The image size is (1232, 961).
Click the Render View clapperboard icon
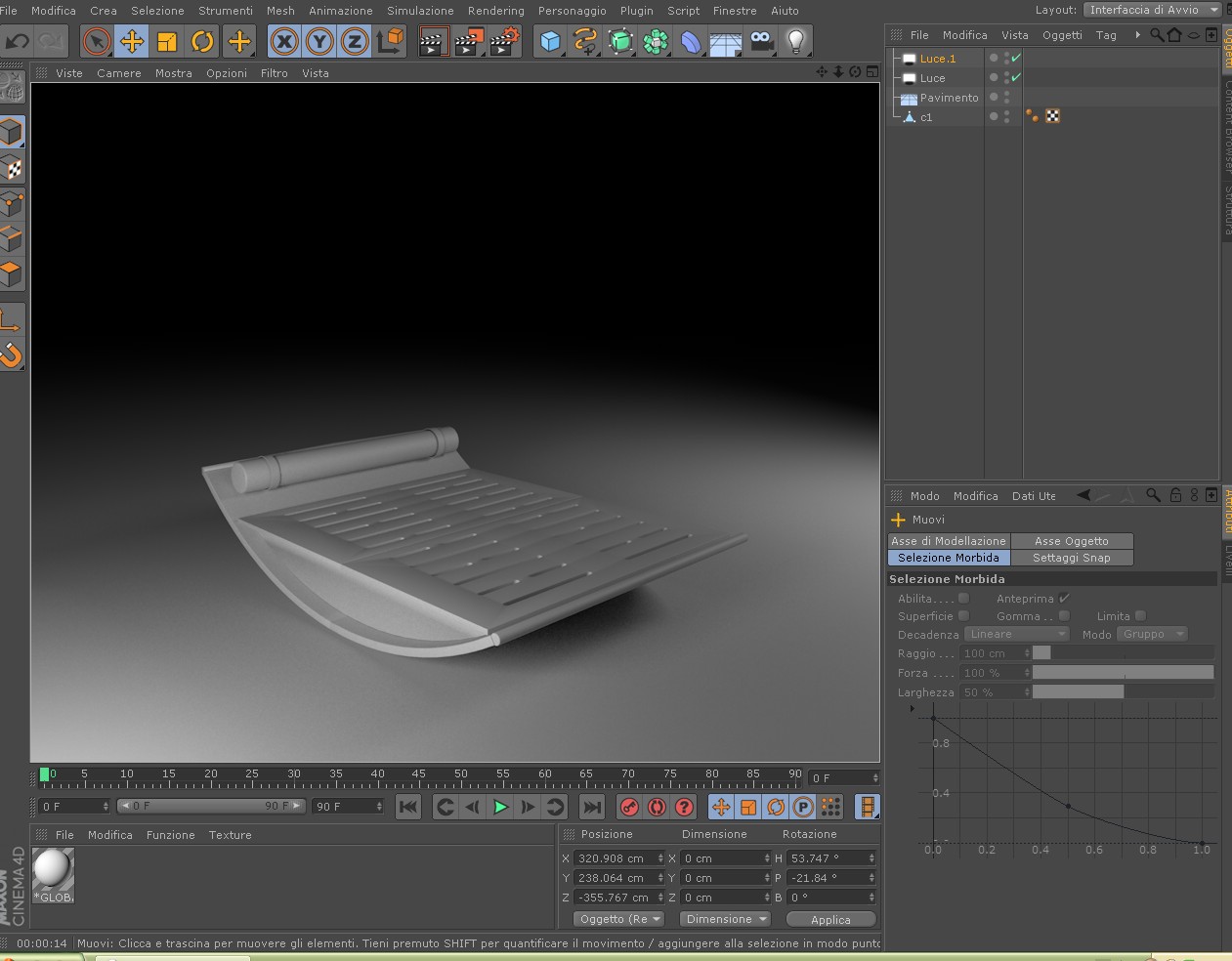click(433, 41)
